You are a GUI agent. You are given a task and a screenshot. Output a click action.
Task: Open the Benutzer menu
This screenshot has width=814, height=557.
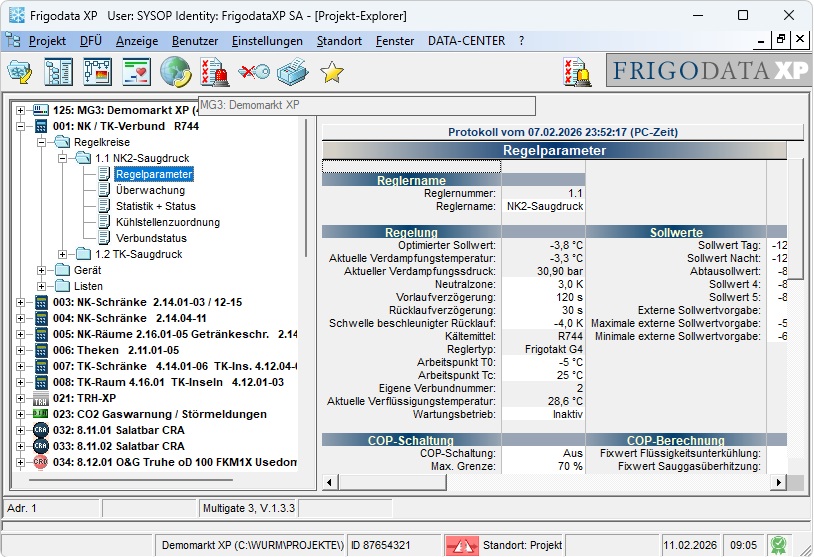[195, 41]
